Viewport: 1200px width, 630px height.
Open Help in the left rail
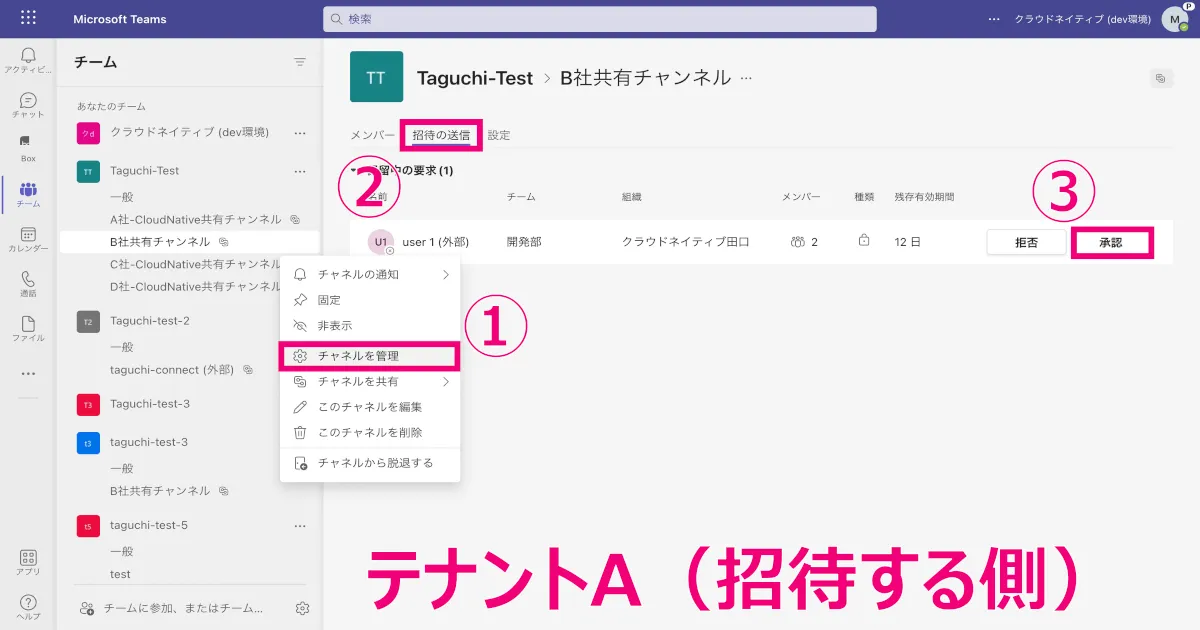[x=28, y=607]
